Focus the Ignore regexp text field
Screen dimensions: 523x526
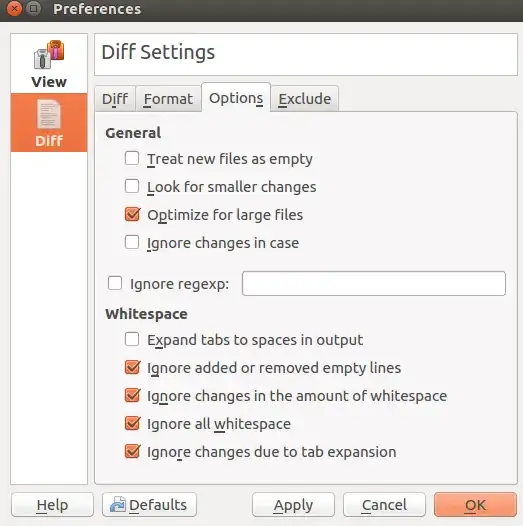(x=374, y=283)
